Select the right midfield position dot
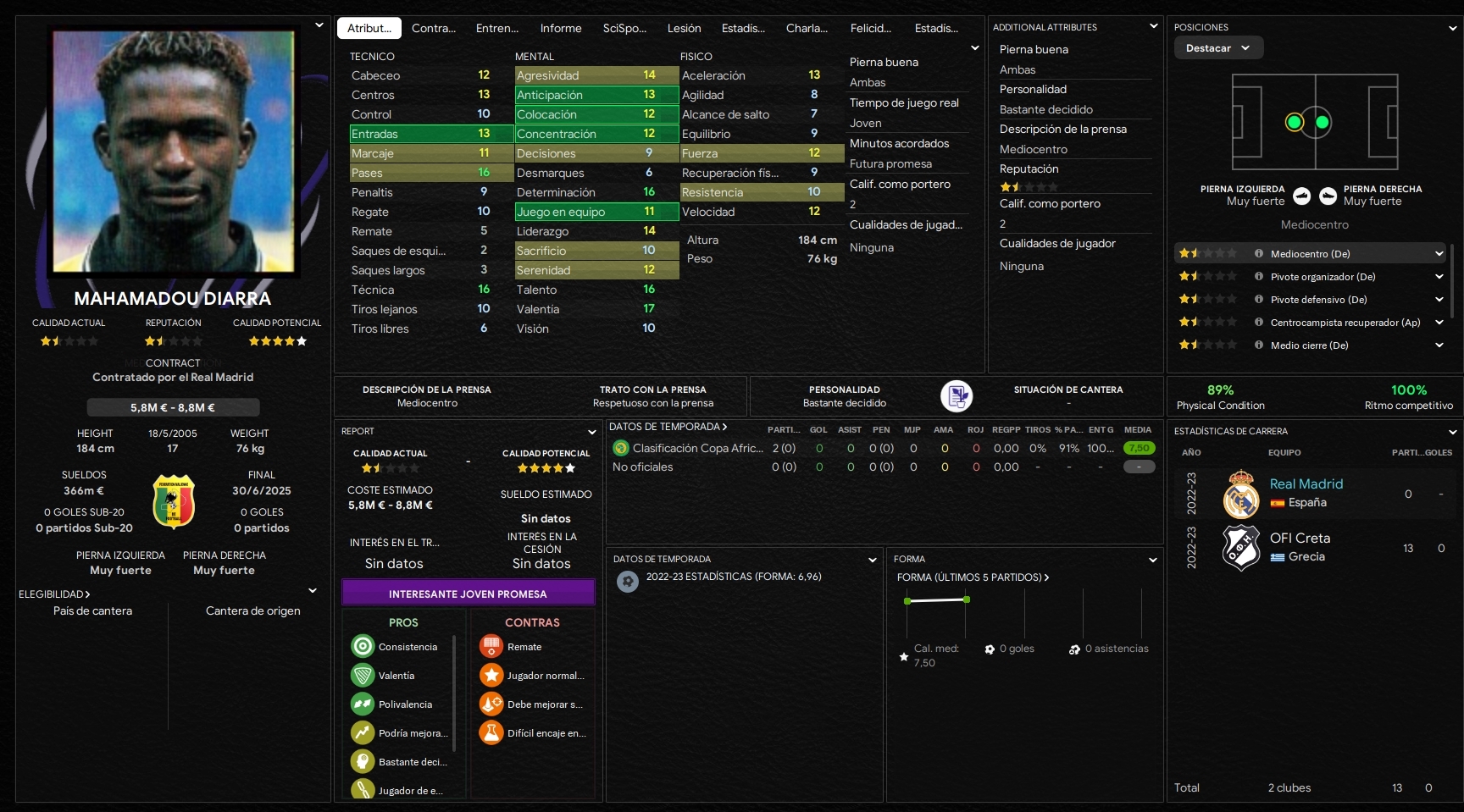Image resolution: width=1464 pixels, height=812 pixels. (x=1322, y=122)
